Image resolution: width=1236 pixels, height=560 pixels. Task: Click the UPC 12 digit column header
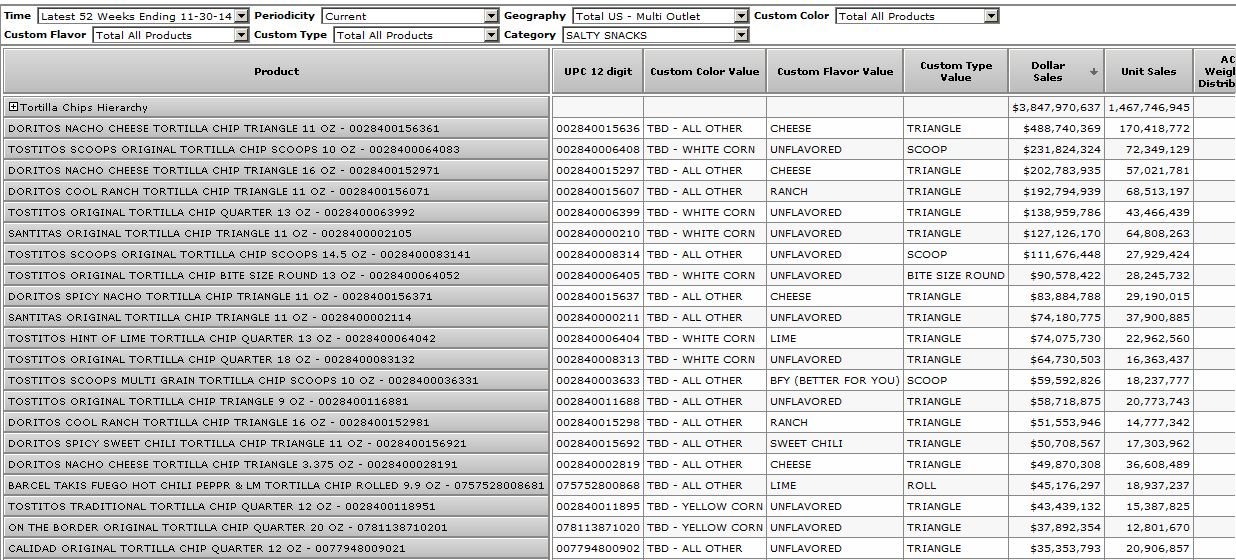pyautogui.click(x=598, y=72)
